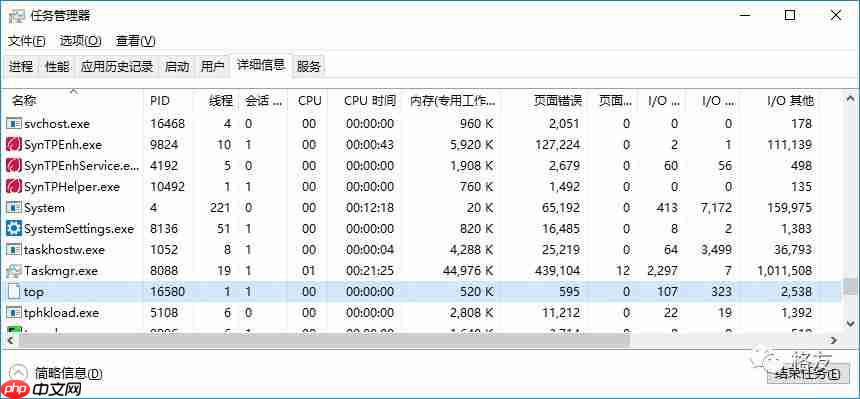
Task: Click the blank file icon beside top
Action: coord(13,291)
